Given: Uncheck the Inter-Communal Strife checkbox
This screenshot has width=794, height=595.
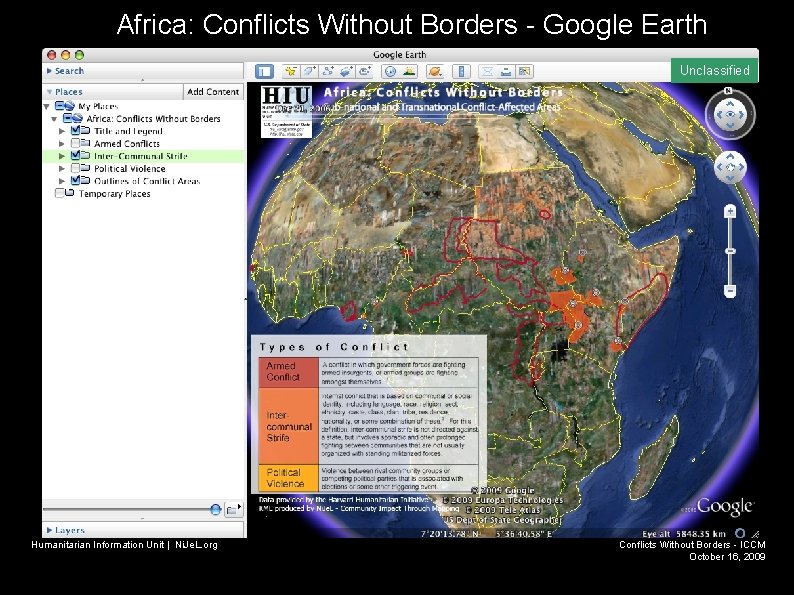Looking at the screenshot, I should [x=75, y=155].
